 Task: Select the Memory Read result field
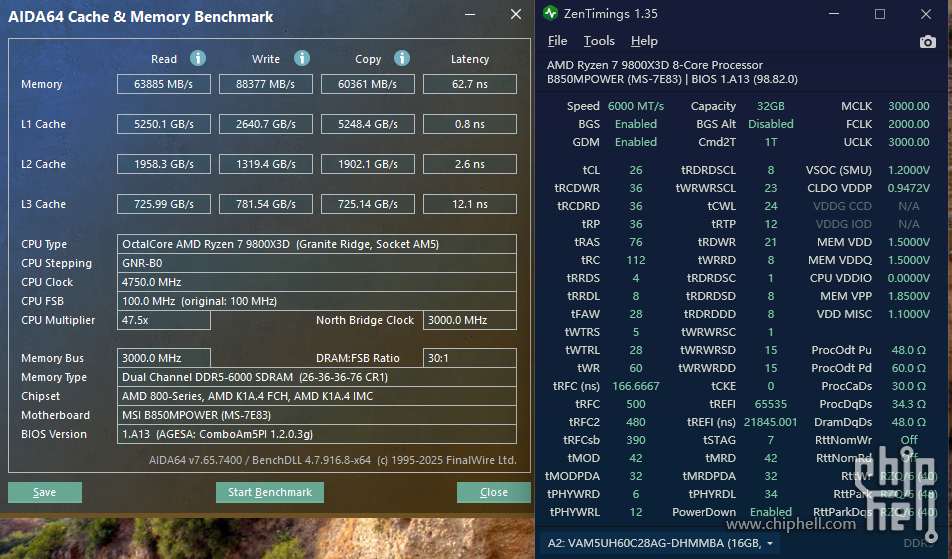pos(164,85)
